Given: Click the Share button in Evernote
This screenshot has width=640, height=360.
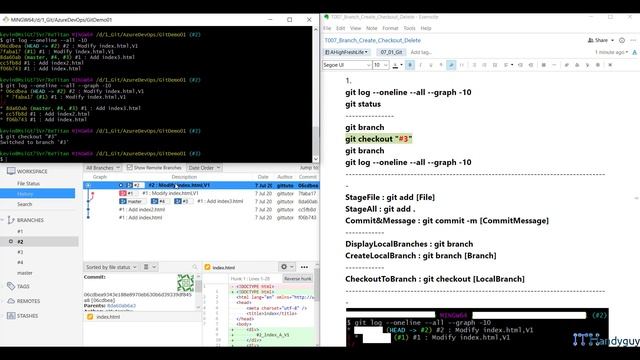Looking at the screenshot, I should coord(598,40).
